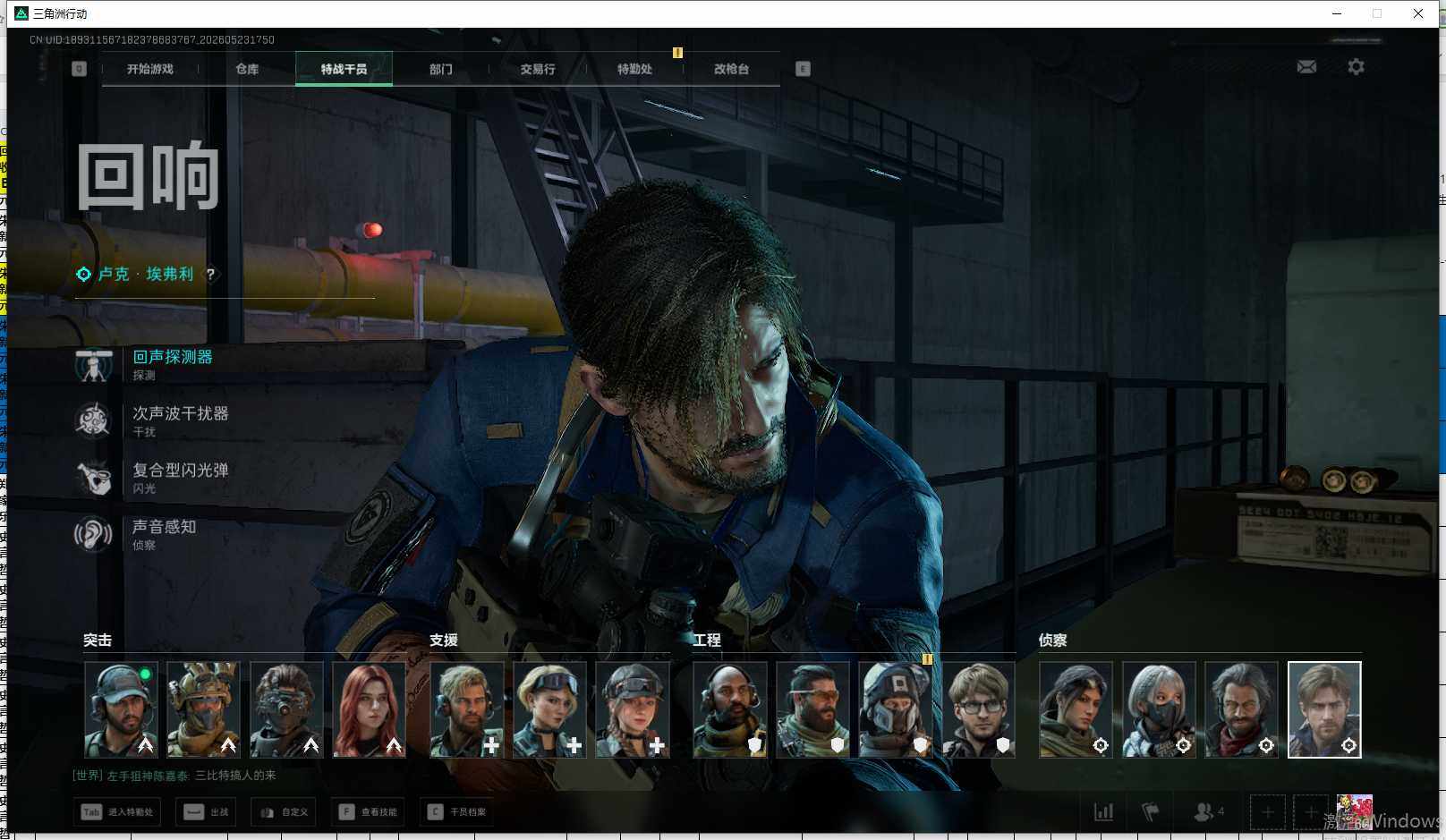
Task: Click the 突击 assault category label
Action: 98,641
